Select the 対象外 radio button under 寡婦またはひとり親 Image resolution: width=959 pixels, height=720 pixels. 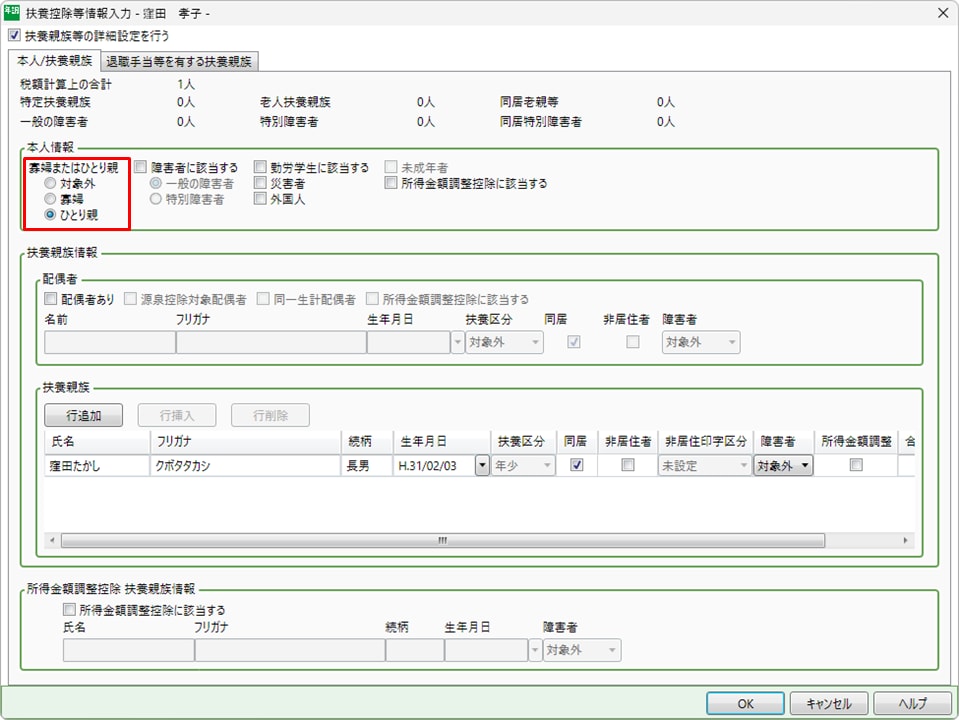click(x=49, y=184)
